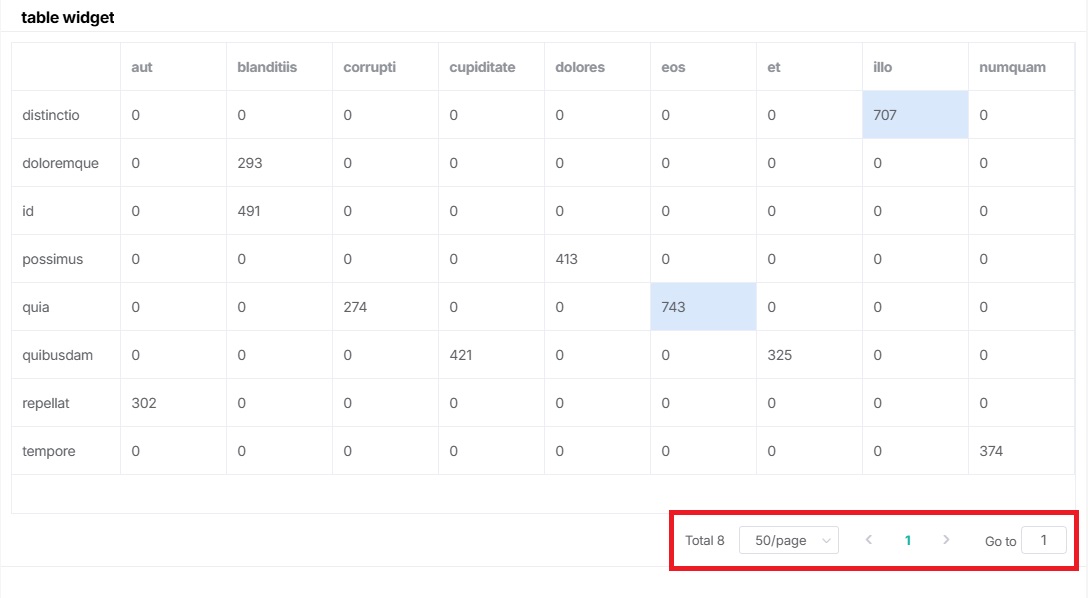
Task: Click the 413 cell under dolores
Action: [567, 259]
